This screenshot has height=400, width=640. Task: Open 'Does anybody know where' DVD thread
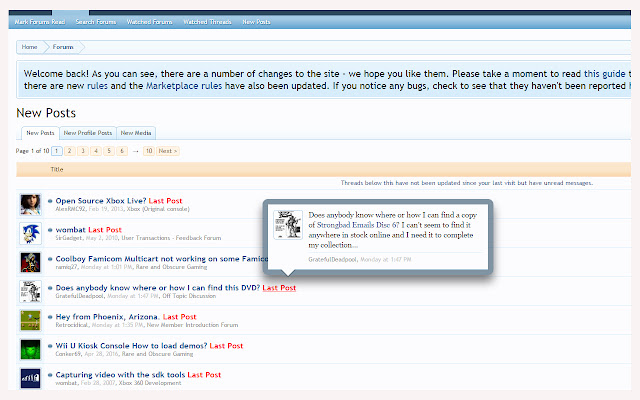pos(158,288)
